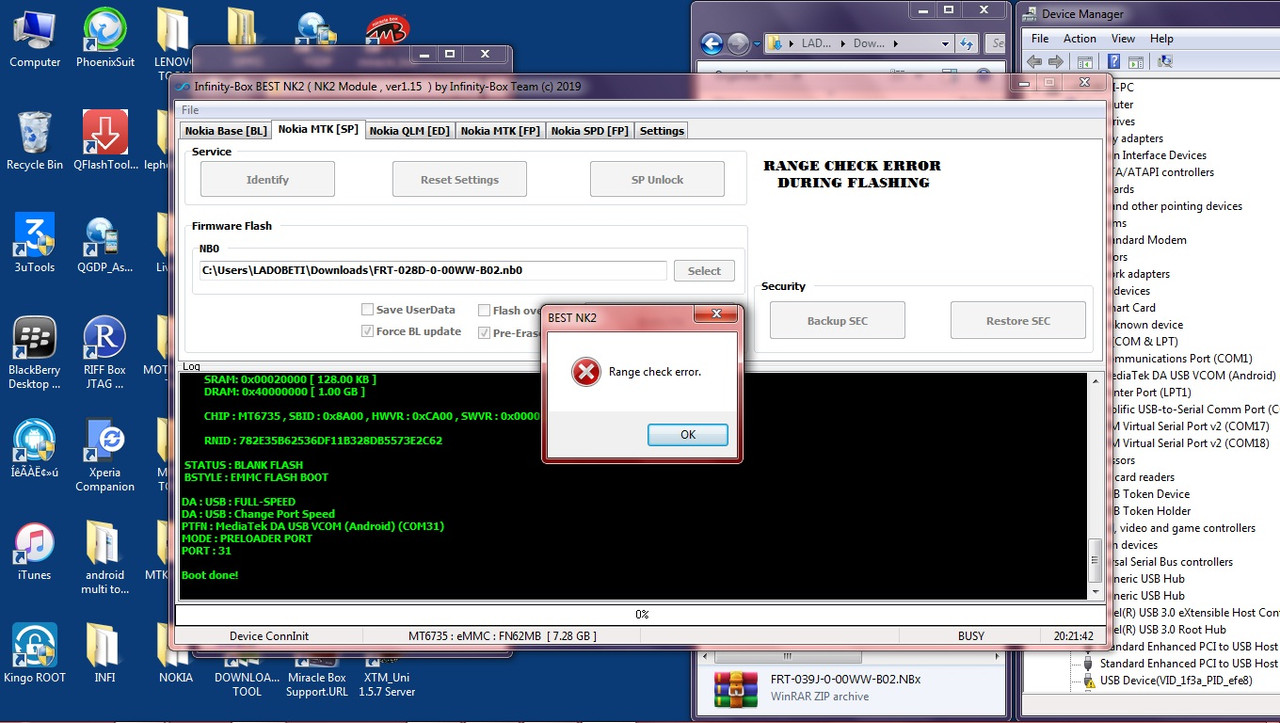The width and height of the screenshot is (1280, 723).
Task: Click the Explorer search box
Action: click(x=995, y=44)
